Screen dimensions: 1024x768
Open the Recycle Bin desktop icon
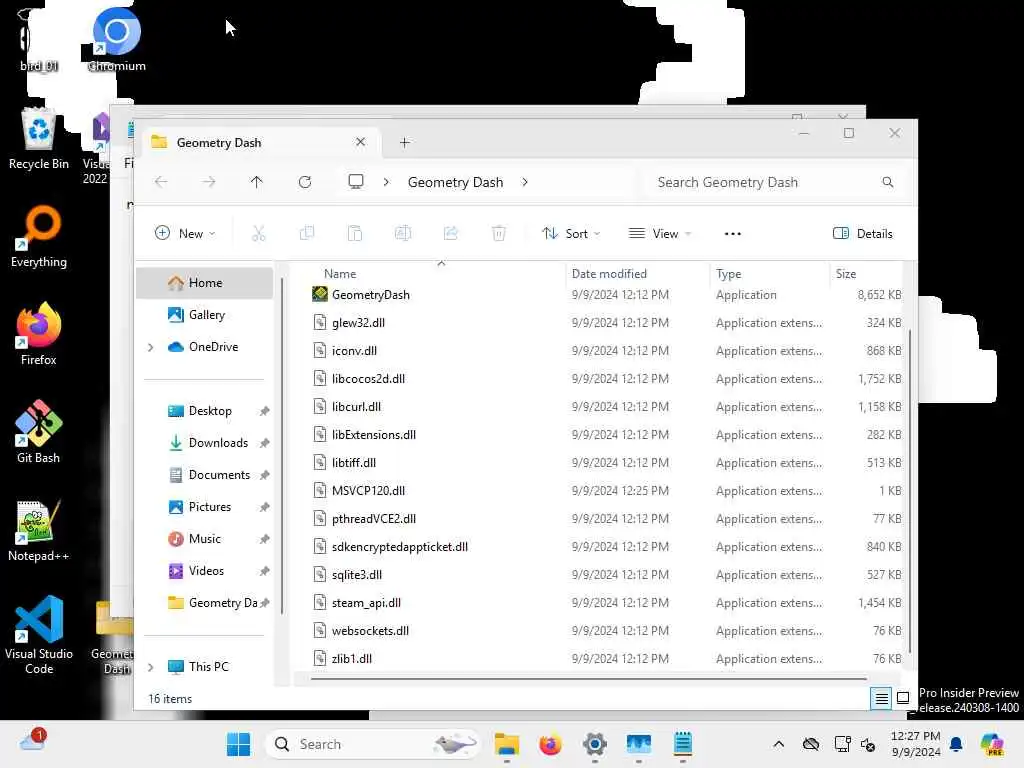[39, 138]
